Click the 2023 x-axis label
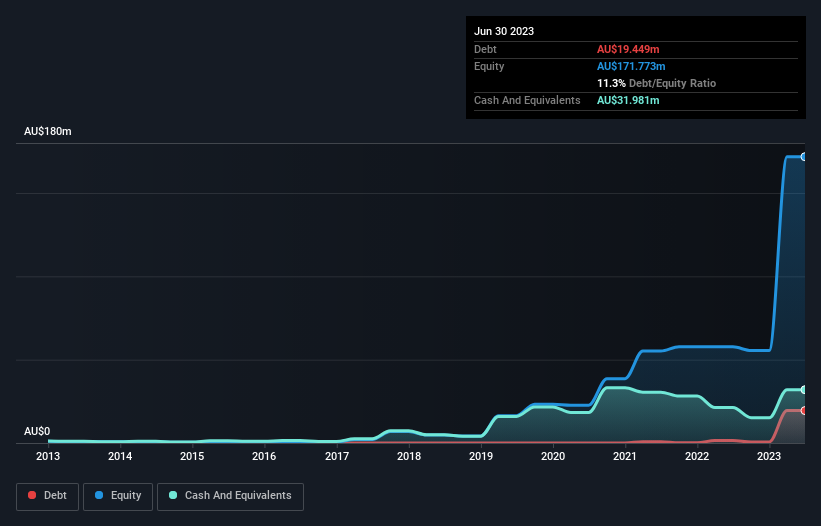The height and width of the screenshot is (526, 821). click(x=769, y=456)
